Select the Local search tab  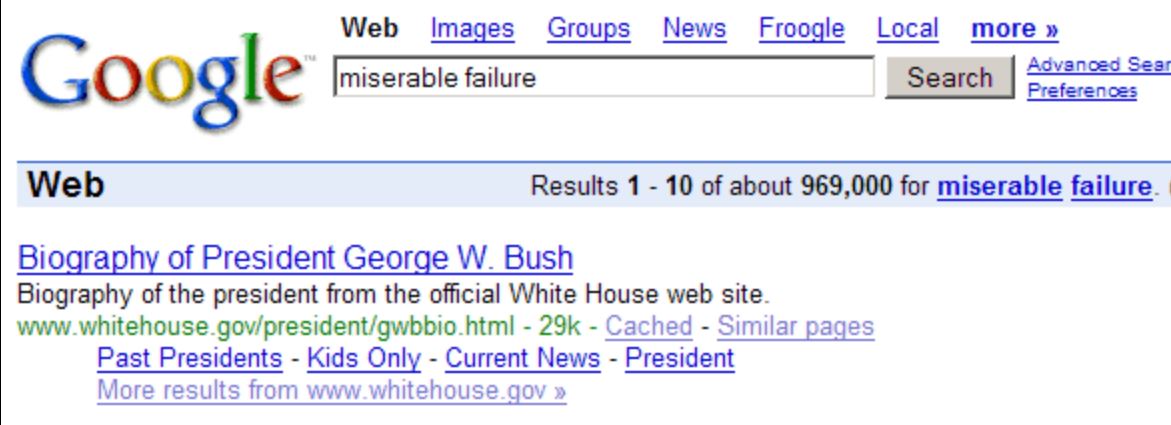point(907,28)
